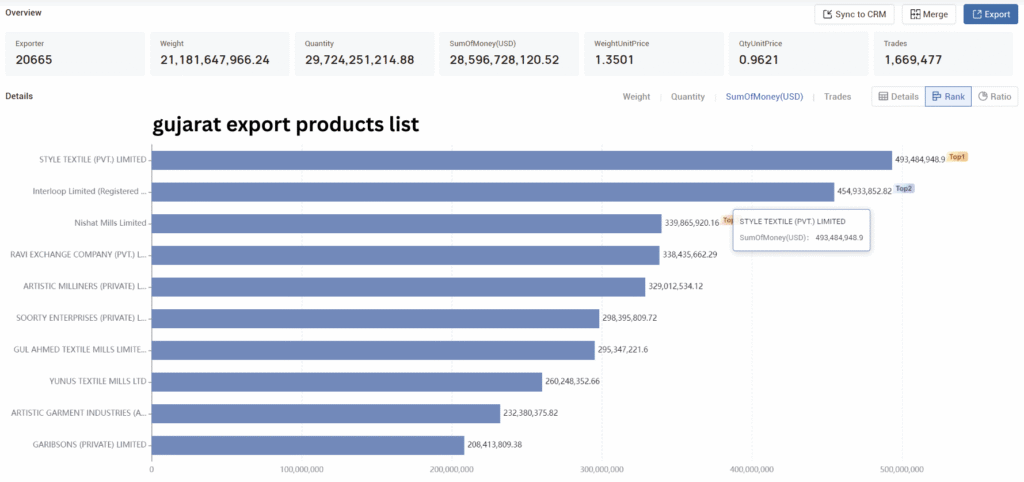Screen dimensions: 1024x482
Task: Click the Sync to CRM button
Action: click(854, 14)
